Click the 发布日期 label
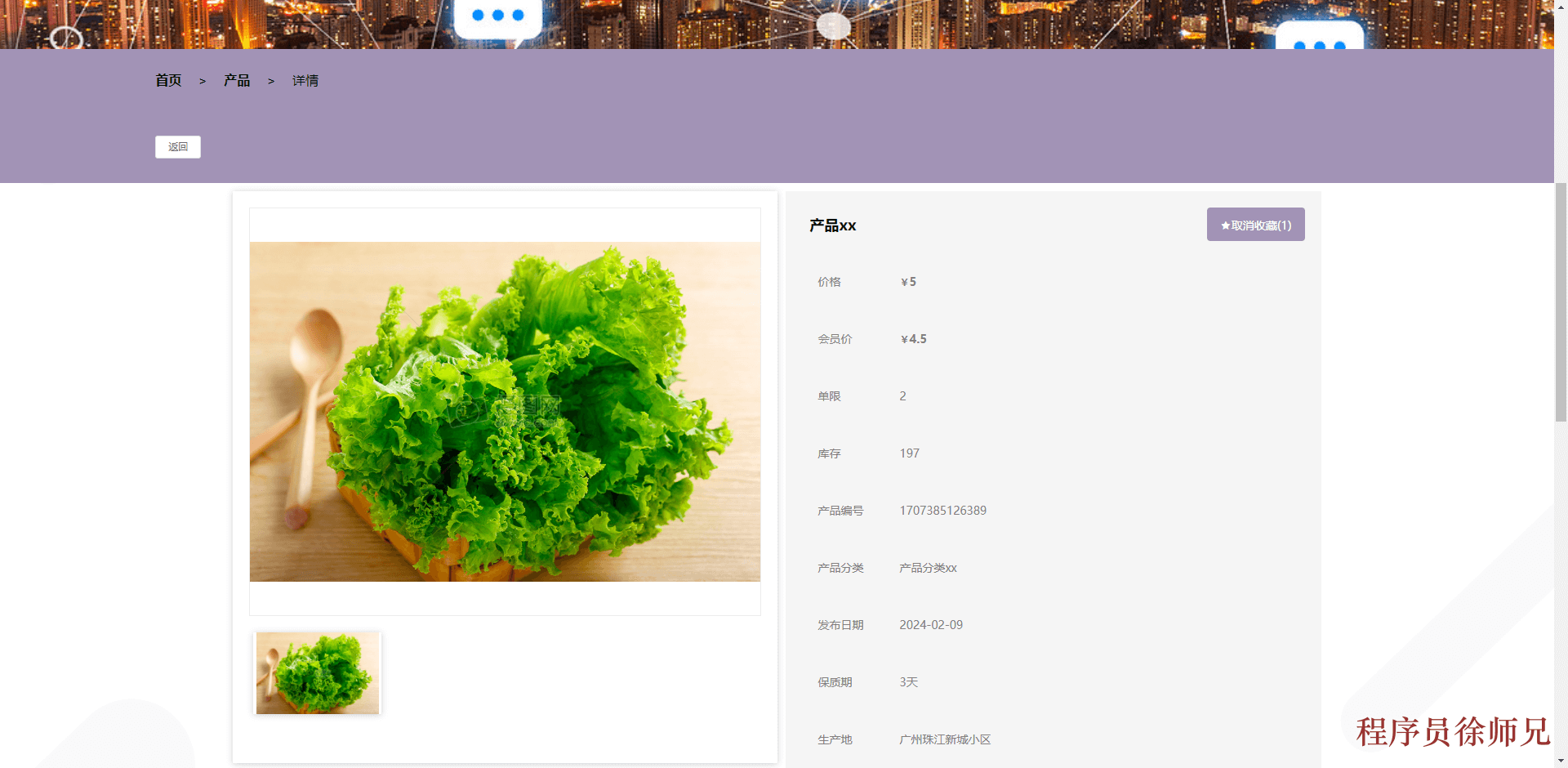This screenshot has height=768, width=1568. coord(840,625)
